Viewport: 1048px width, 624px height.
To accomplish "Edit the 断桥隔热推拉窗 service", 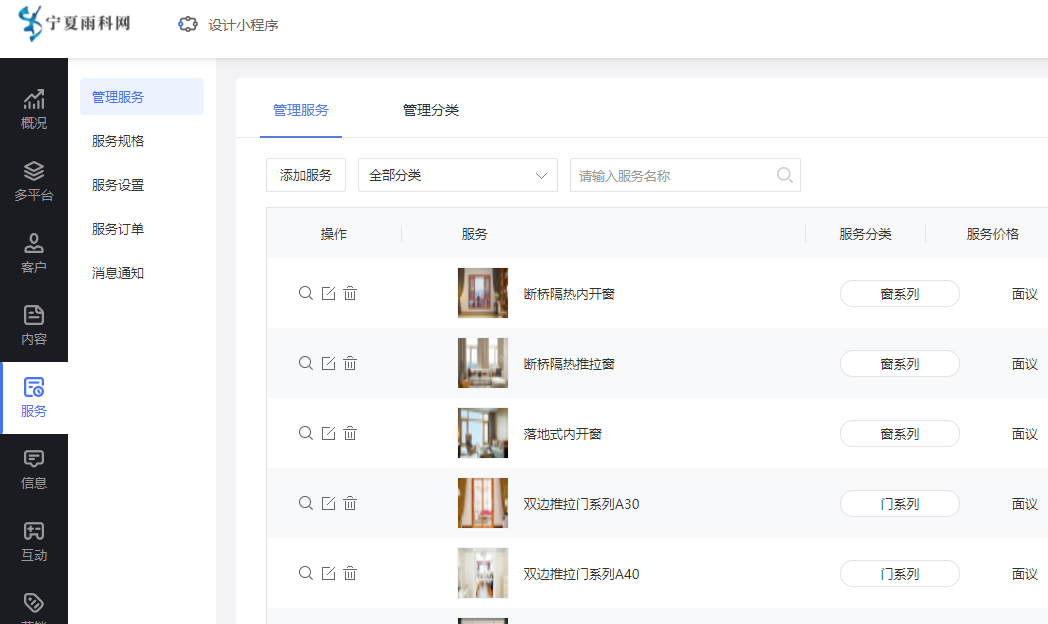I will pos(328,363).
